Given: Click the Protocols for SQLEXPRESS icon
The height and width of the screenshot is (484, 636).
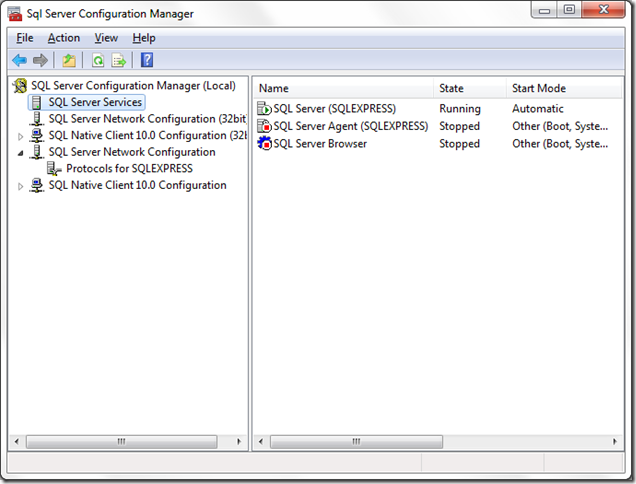Looking at the screenshot, I should click(x=54, y=168).
